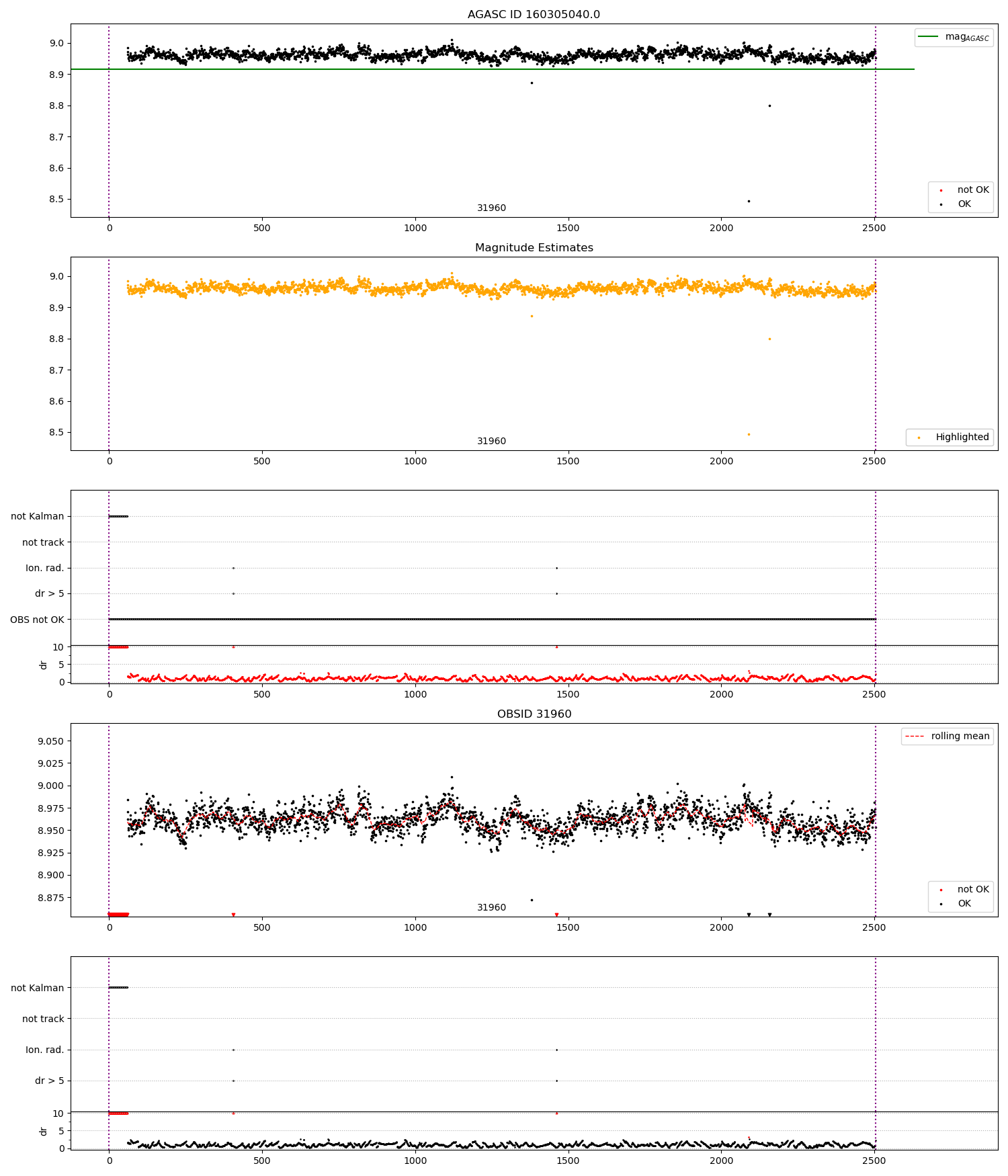
Task: Select the orange outlier point near 8.8 magnitude
Action: 769,339
